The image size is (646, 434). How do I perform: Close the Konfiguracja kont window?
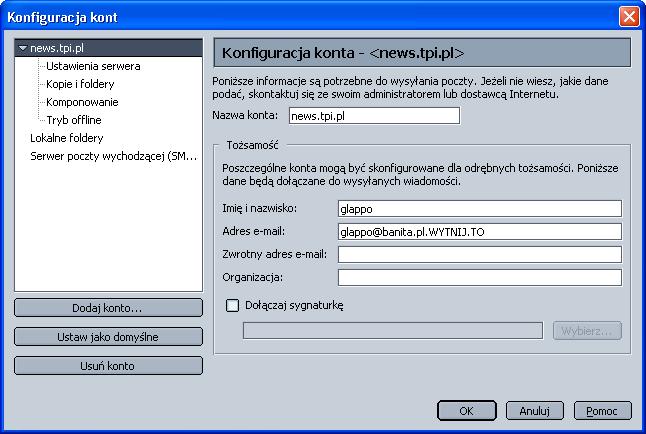[x=629, y=16]
